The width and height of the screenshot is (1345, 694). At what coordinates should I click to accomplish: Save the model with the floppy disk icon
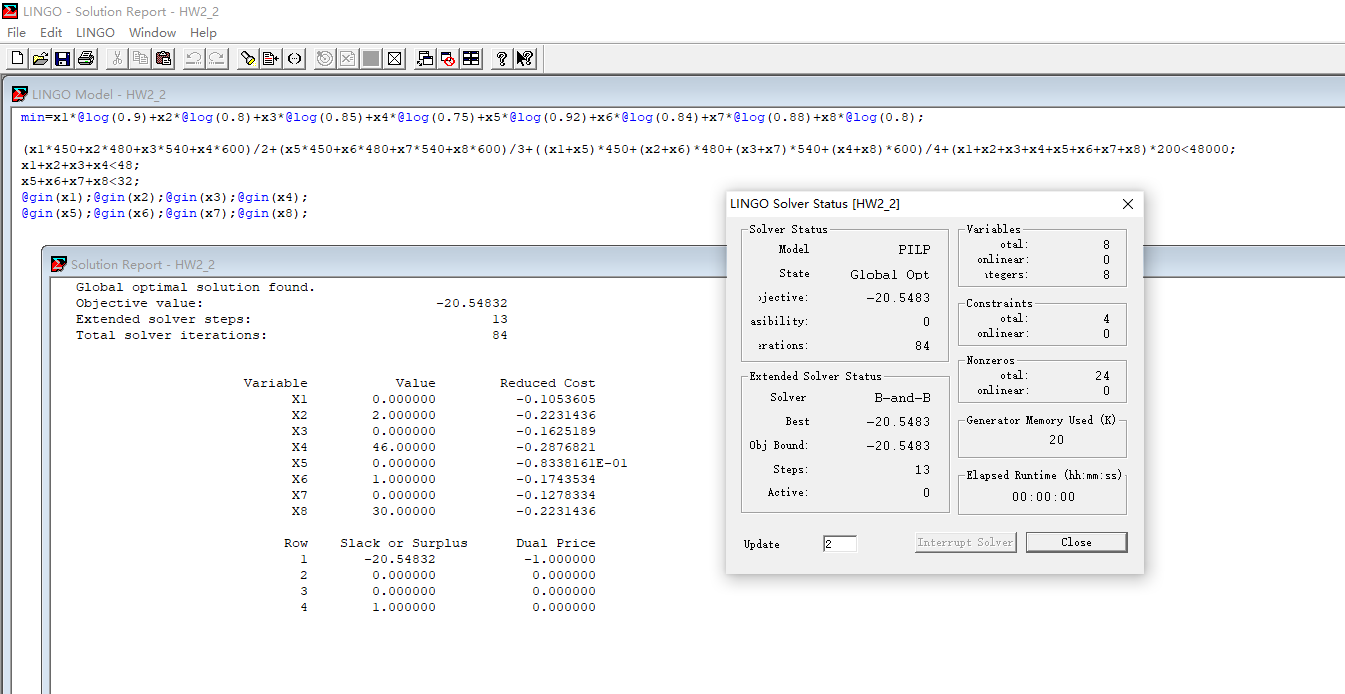[x=62, y=59]
